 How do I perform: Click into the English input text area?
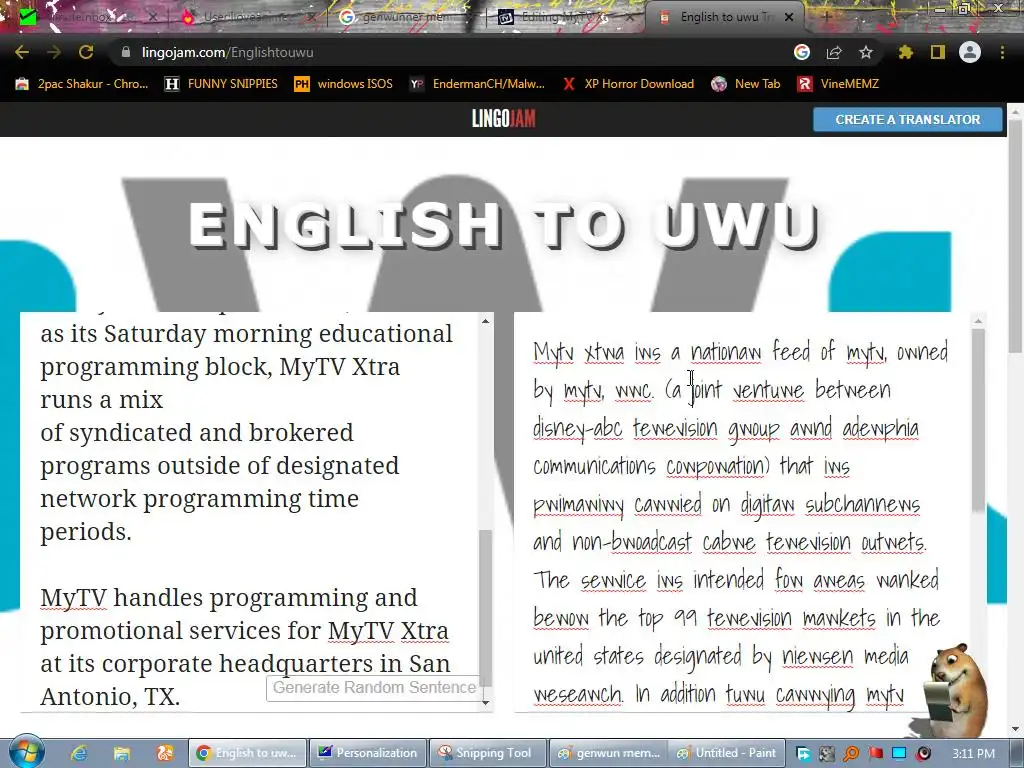click(250, 512)
